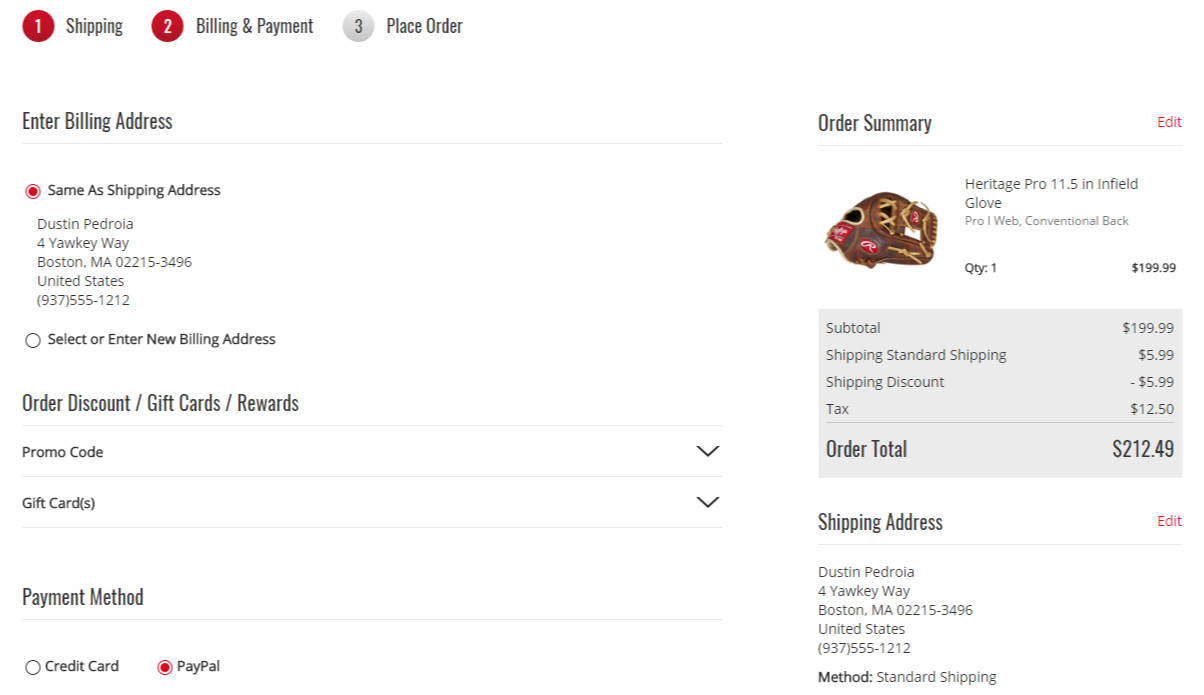
Task: Expand the Promo Code section
Action: (708, 451)
